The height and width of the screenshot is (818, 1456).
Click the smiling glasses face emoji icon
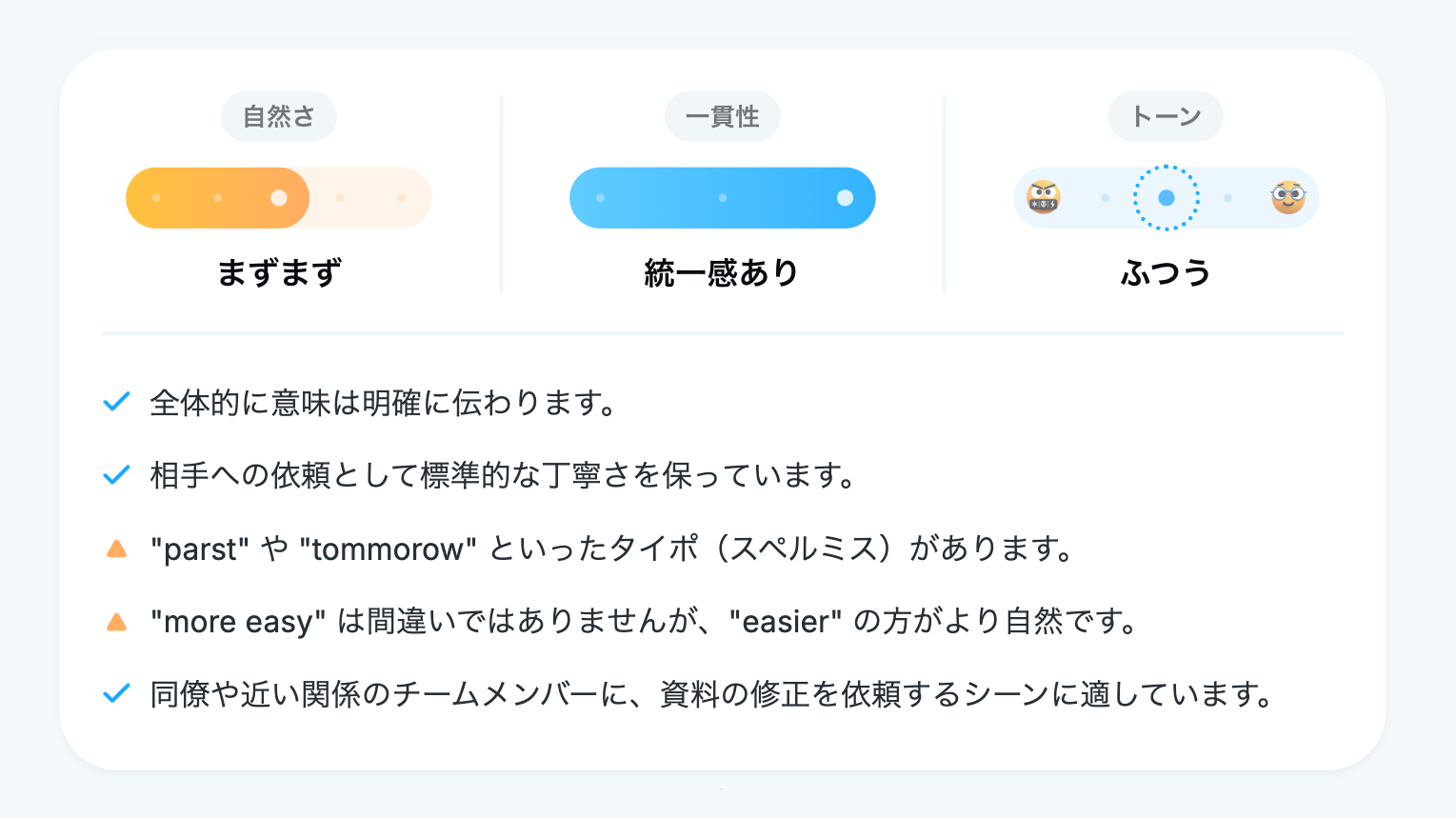click(x=1287, y=198)
